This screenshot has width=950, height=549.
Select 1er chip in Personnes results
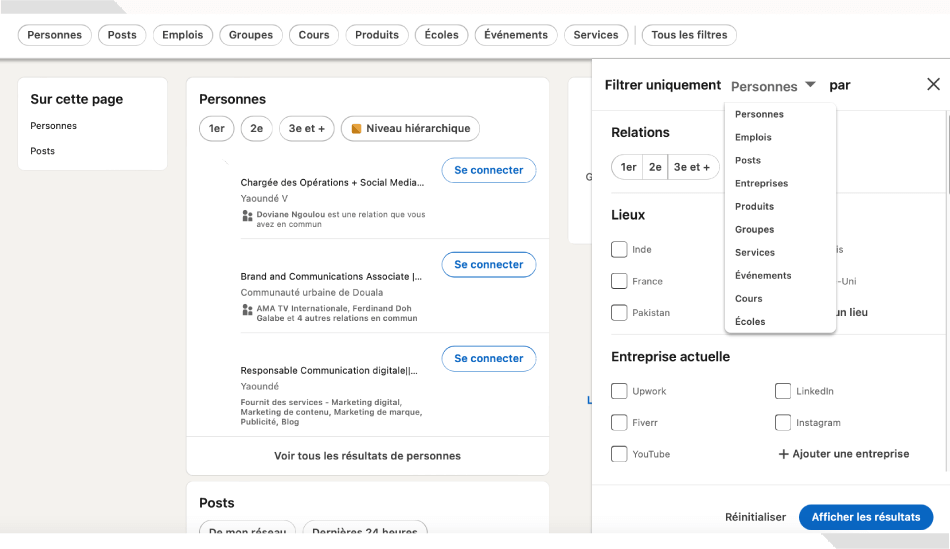[216, 128]
